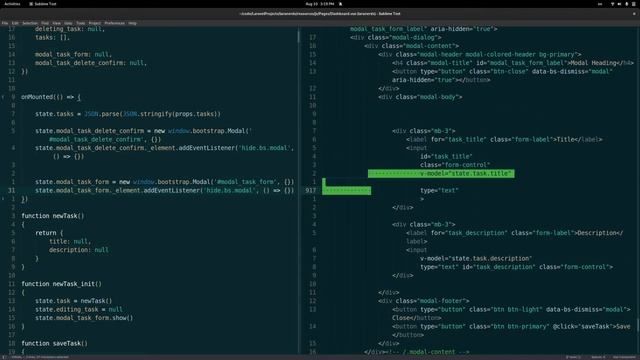Click the 'deleting_task: null,' line
Image resolution: width=640 pixels, height=360 pixels.
[x=70, y=29]
